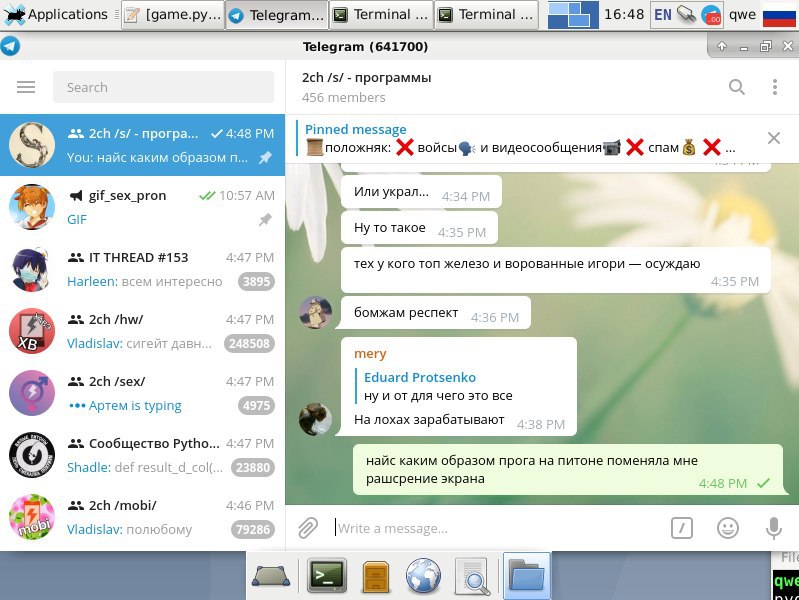The height and width of the screenshot is (600, 799).
Task: Open the gif_sex_pron channel chat
Action: coord(142,207)
